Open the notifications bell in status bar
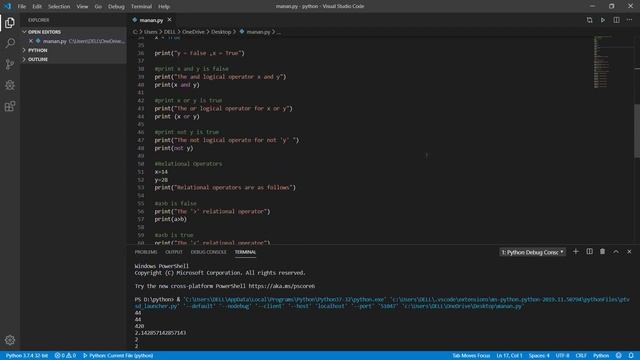The image size is (640, 360). (631, 356)
